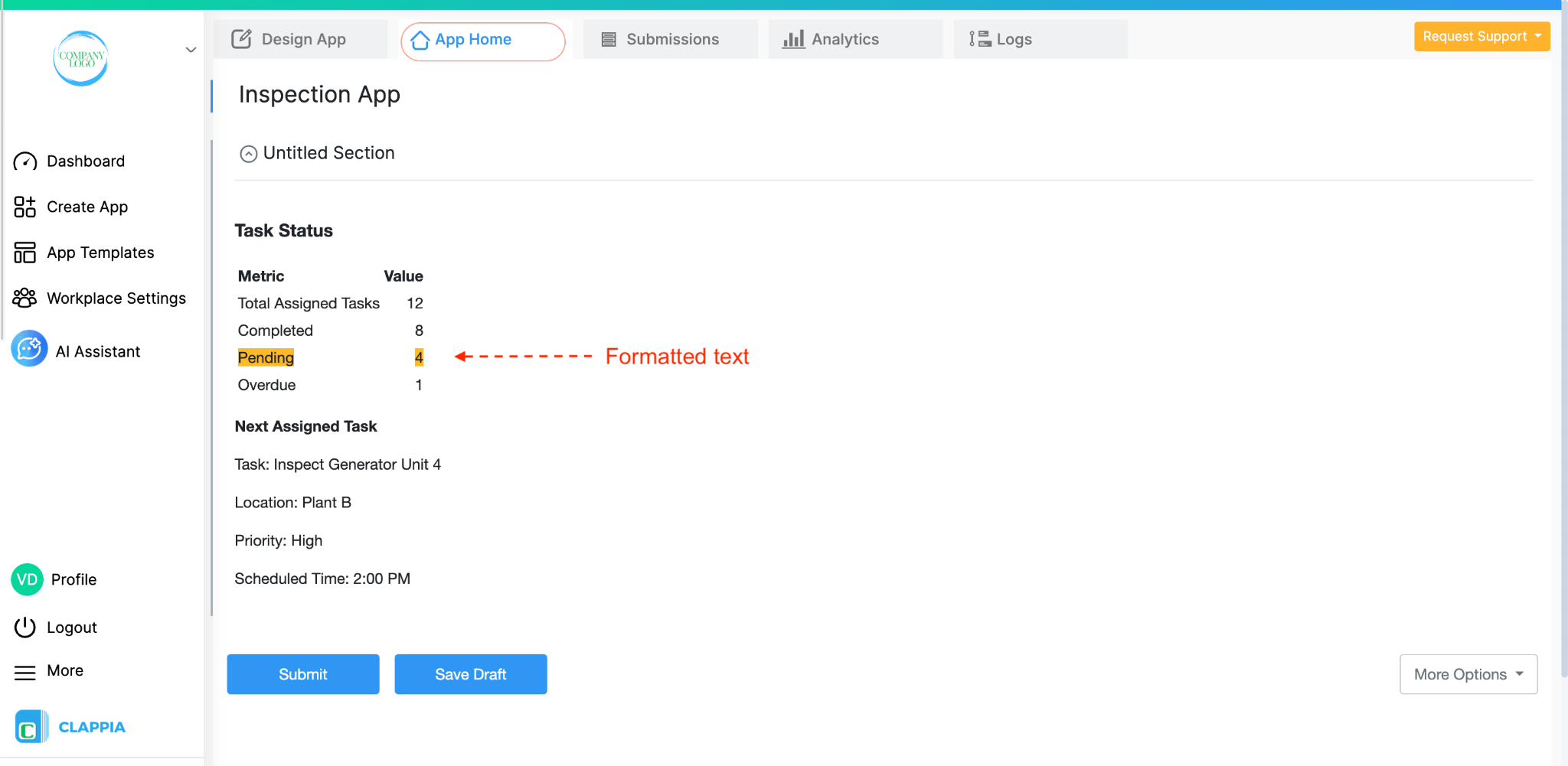Screen dimensions: 1568x766
Task: Click the Task Status heading
Action: pyautogui.click(x=283, y=231)
